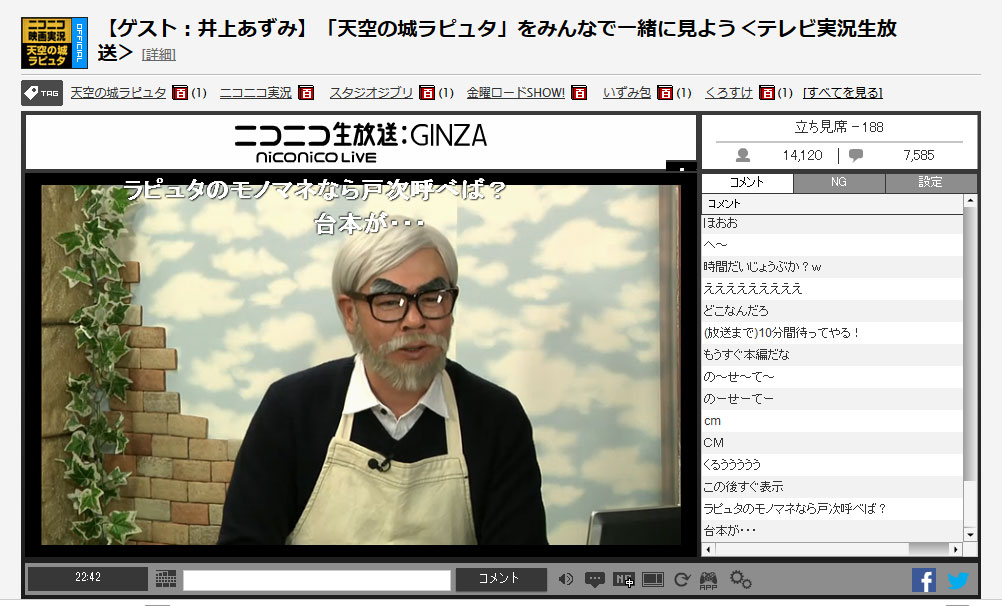The width and height of the screenshot is (1002, 606).
Task: Open the 天空の城ラピュタ tag link
Action: point(118,93)
